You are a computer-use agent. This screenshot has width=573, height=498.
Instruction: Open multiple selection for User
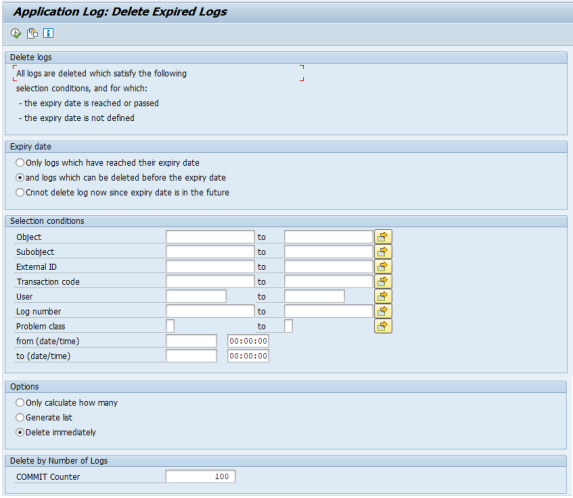pos(383,296)
